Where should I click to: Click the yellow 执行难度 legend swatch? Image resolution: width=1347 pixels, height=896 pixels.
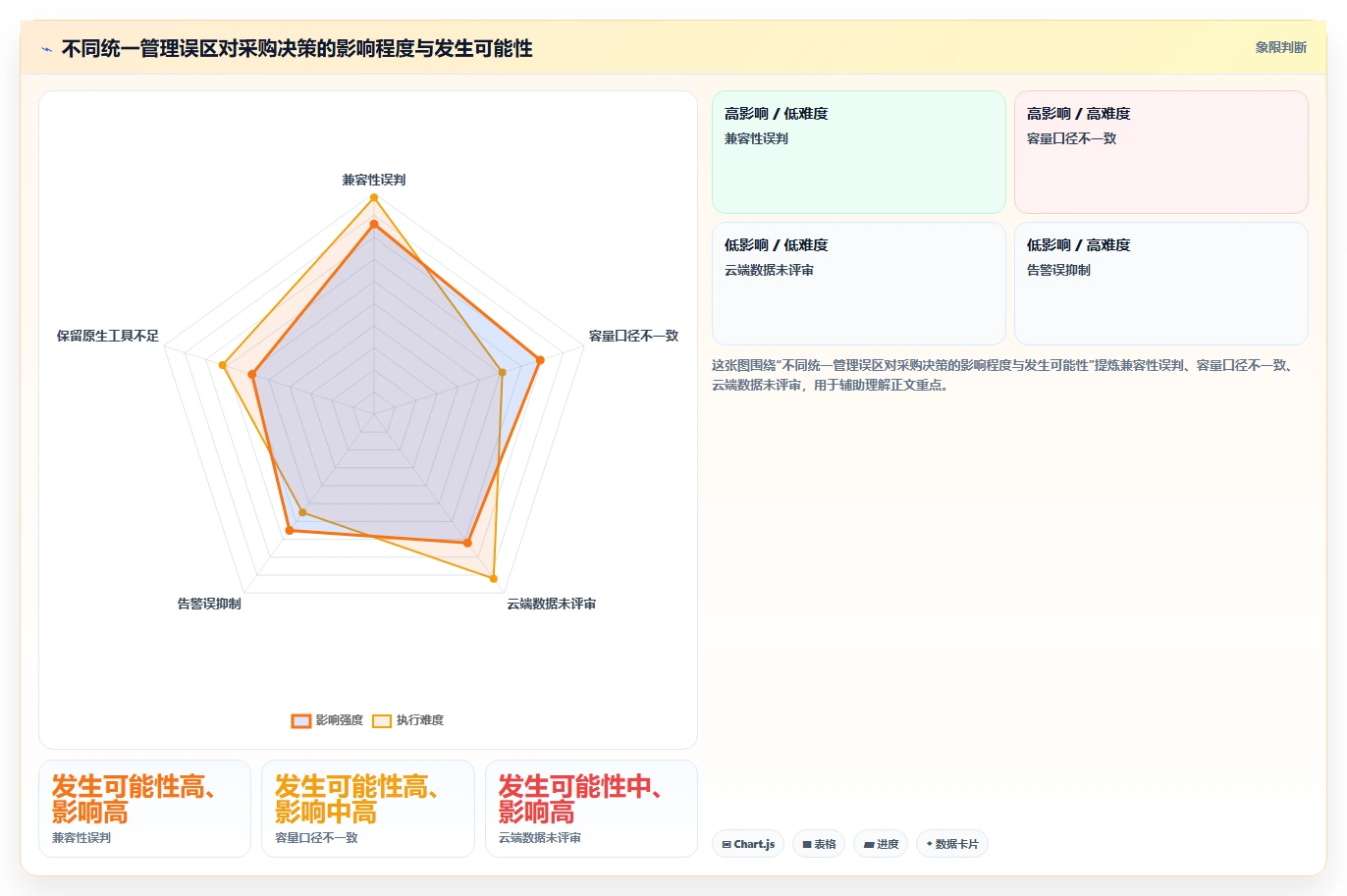(382, 720)
